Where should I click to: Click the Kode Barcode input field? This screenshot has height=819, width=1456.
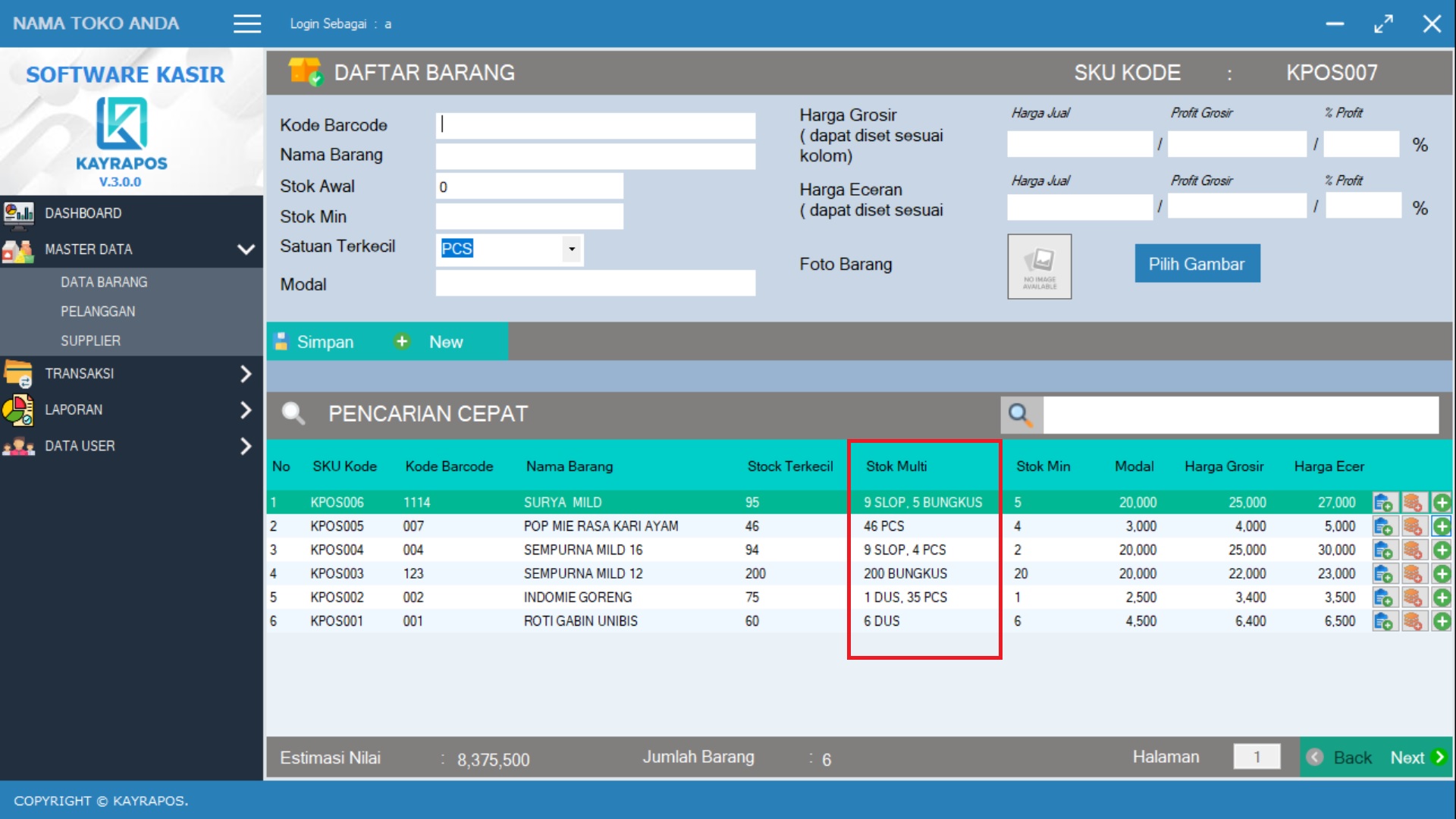[595, 125]
